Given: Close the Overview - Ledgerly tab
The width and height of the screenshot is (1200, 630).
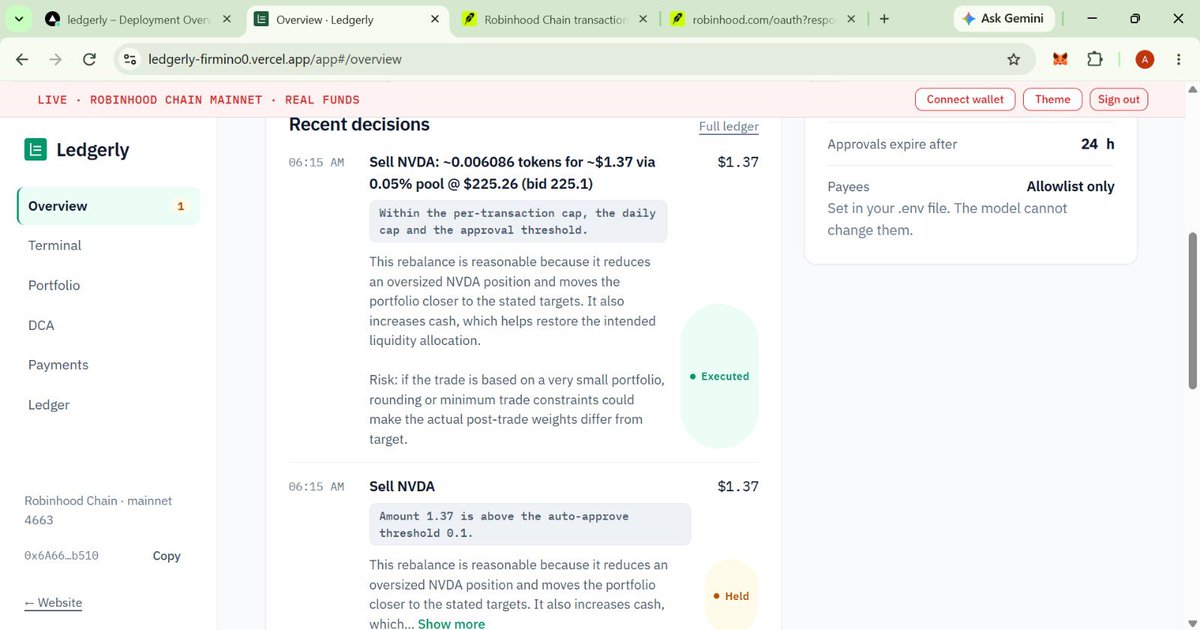Looking at the screenshot, I should [433, 19].
